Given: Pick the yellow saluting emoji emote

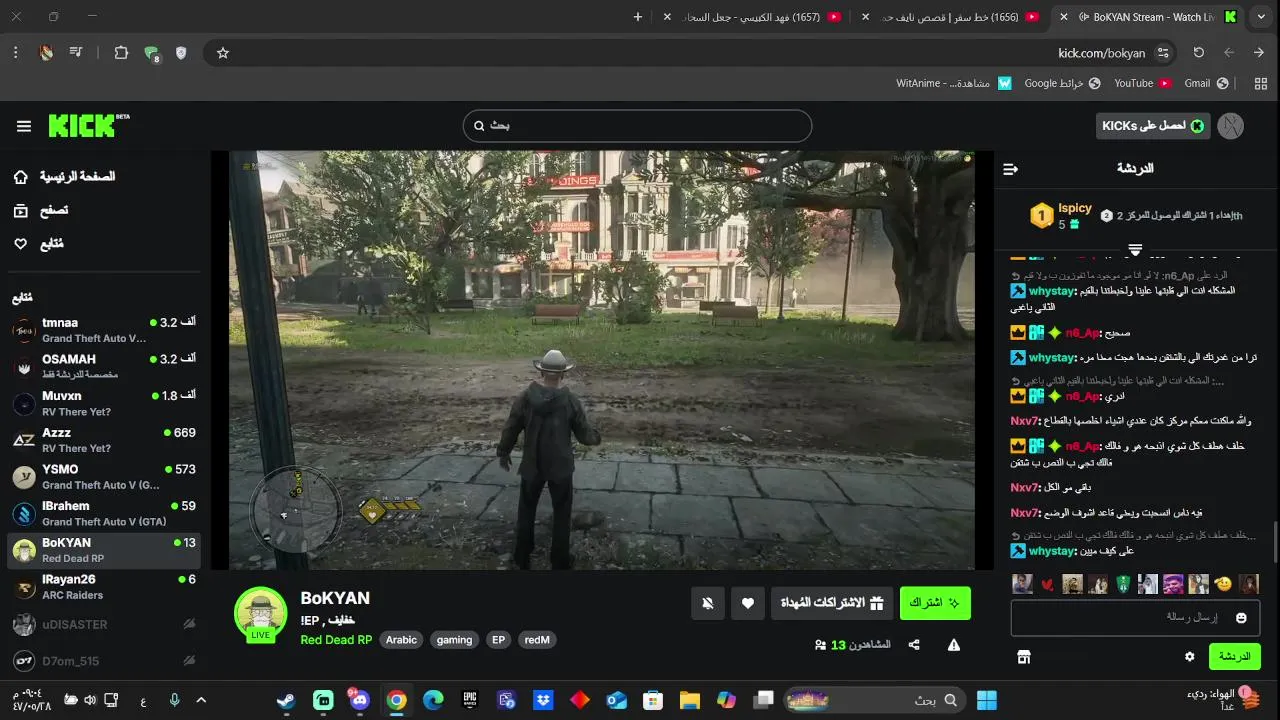Looking at the screenshot, I should [x=1223, y=584].
